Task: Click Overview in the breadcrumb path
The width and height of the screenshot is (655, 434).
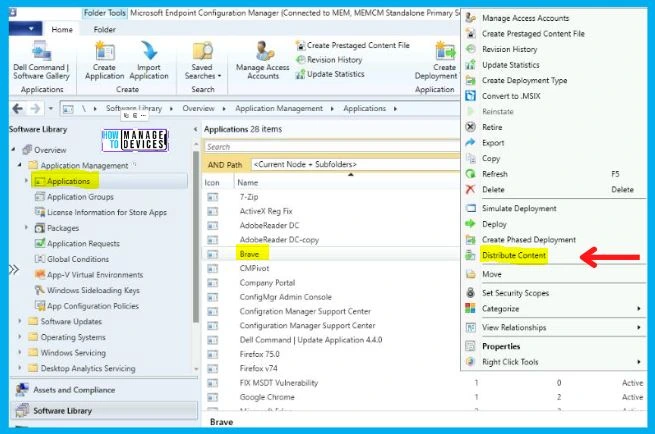Action: coord(198,108)
